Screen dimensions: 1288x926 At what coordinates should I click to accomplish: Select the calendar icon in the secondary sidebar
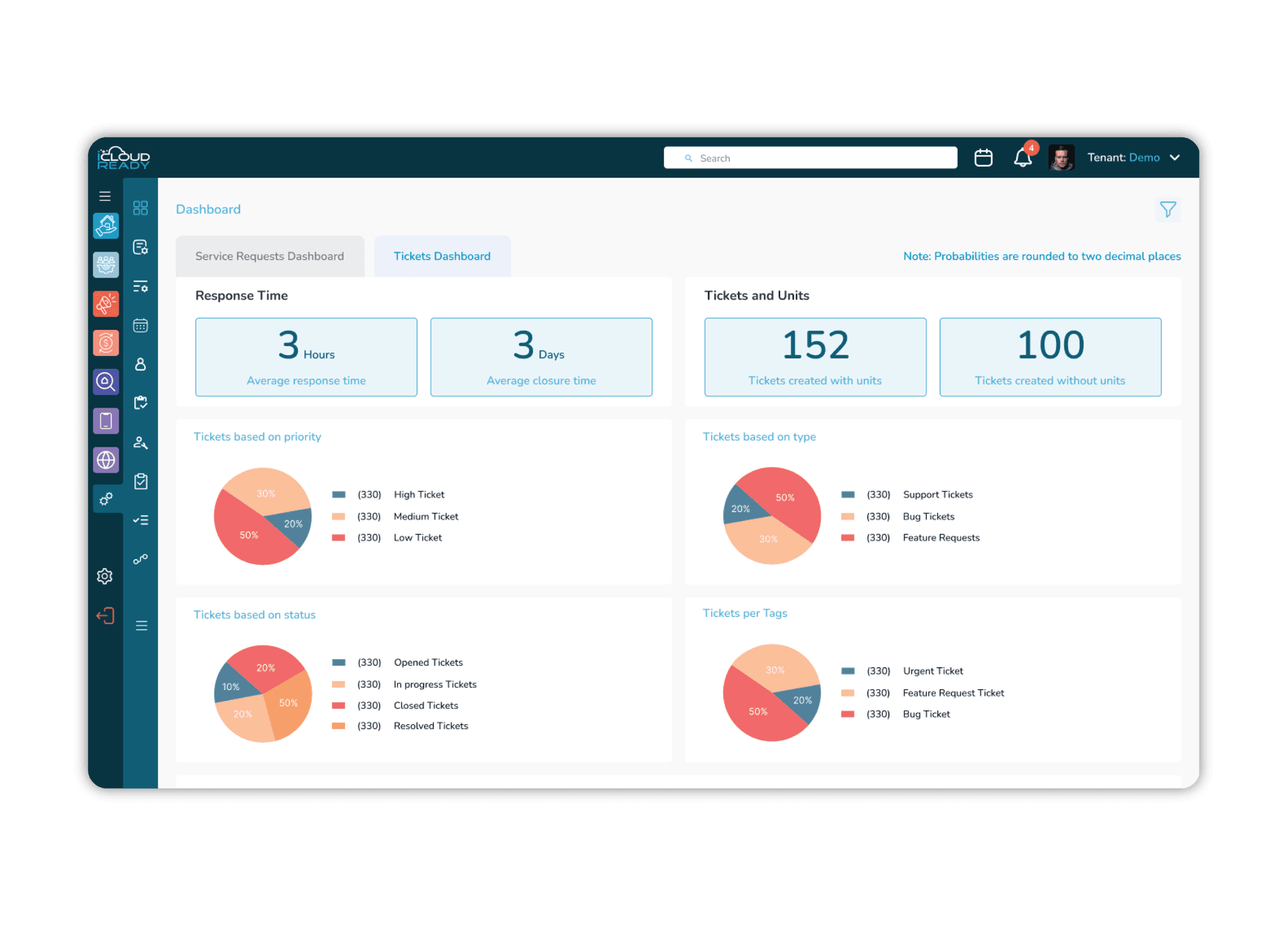pyautogui.click(x=140, y=325)
